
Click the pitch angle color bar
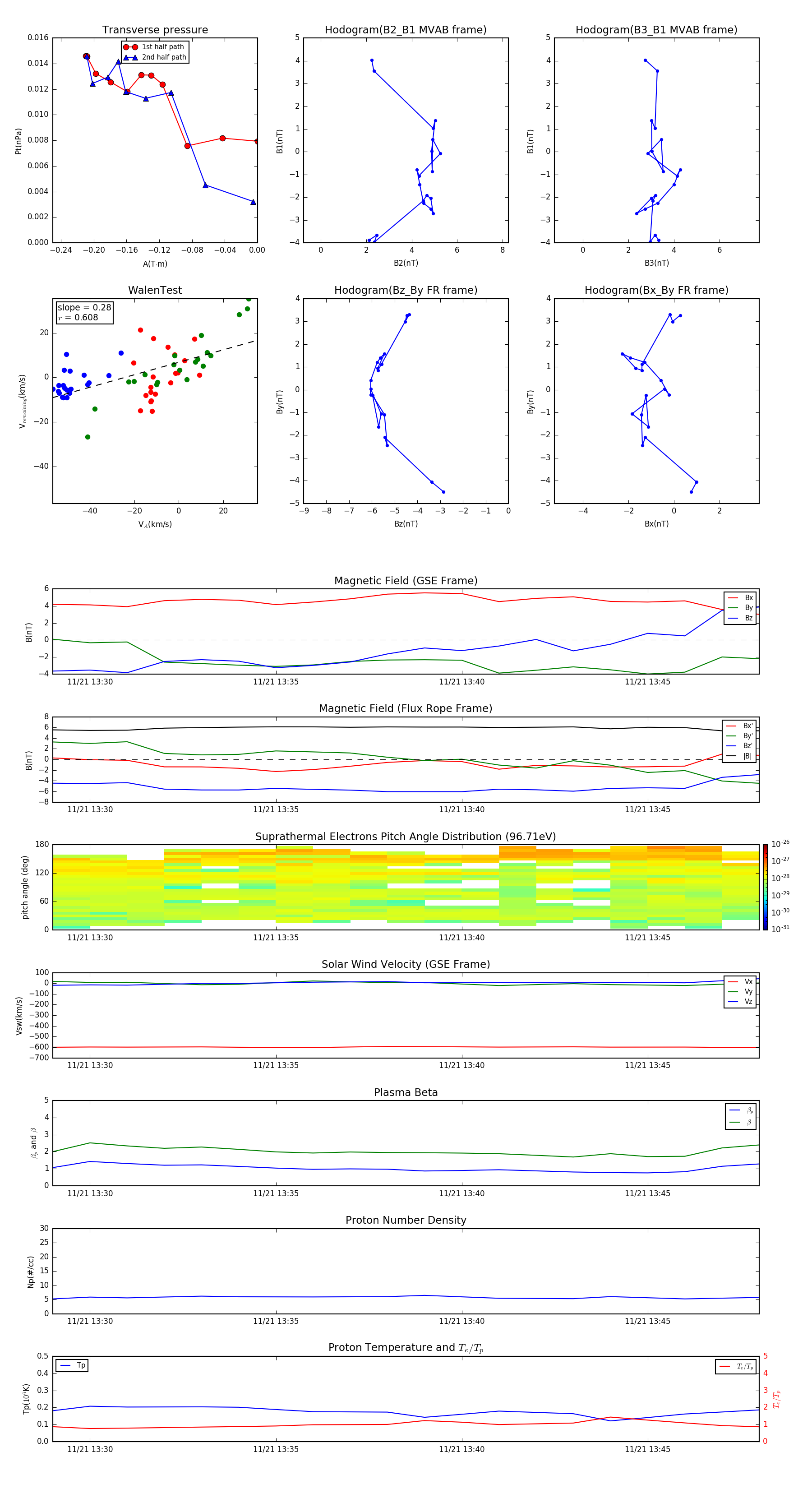coord(765,887)
